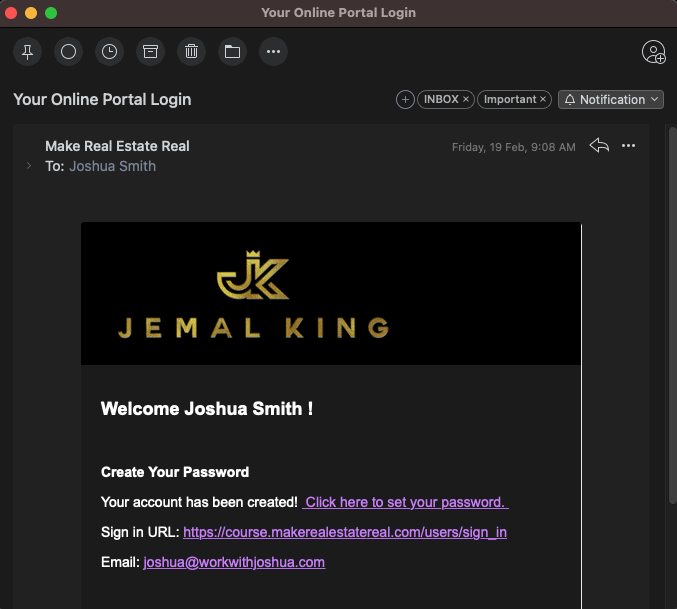The height and width of the screenshot is (609, 677).
Task: Maximize window with the green button
Action: 51,13
